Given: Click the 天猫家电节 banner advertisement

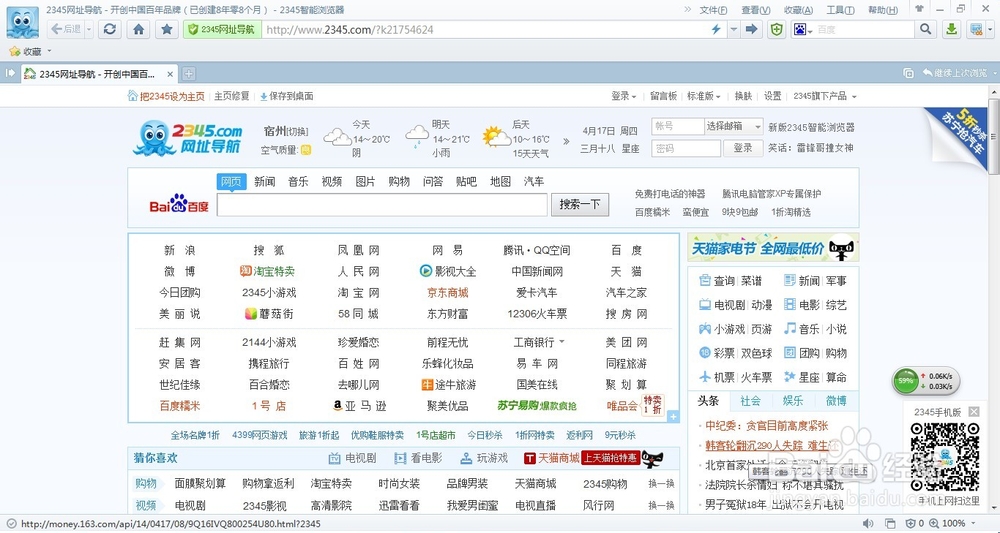Looking at the screenshot, I should pos(773,248).
